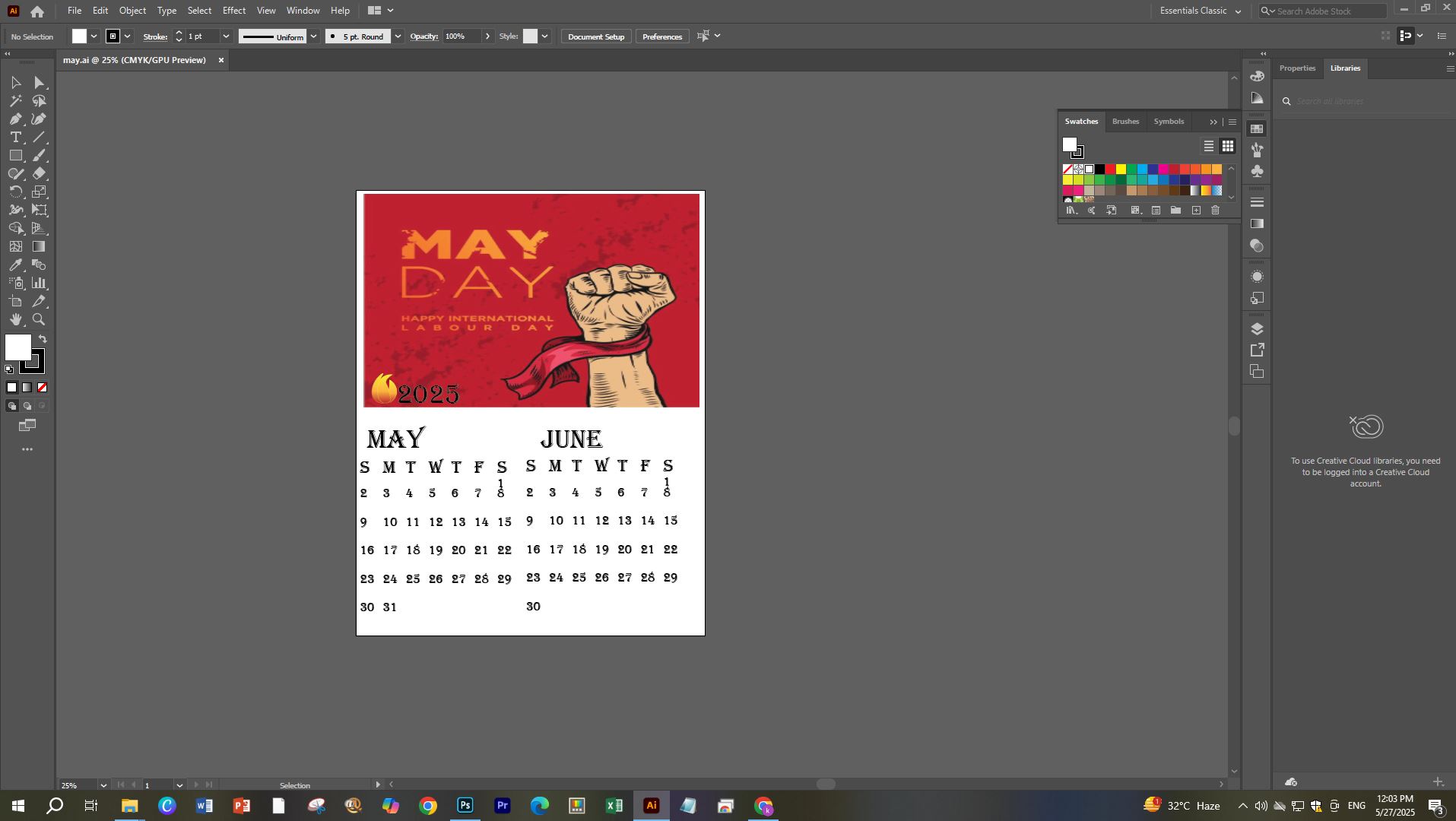Delete swatch using trash icon
The height and width of the screenshot is (821, 1456).
pyautogui.click(x=1215, y=211)
